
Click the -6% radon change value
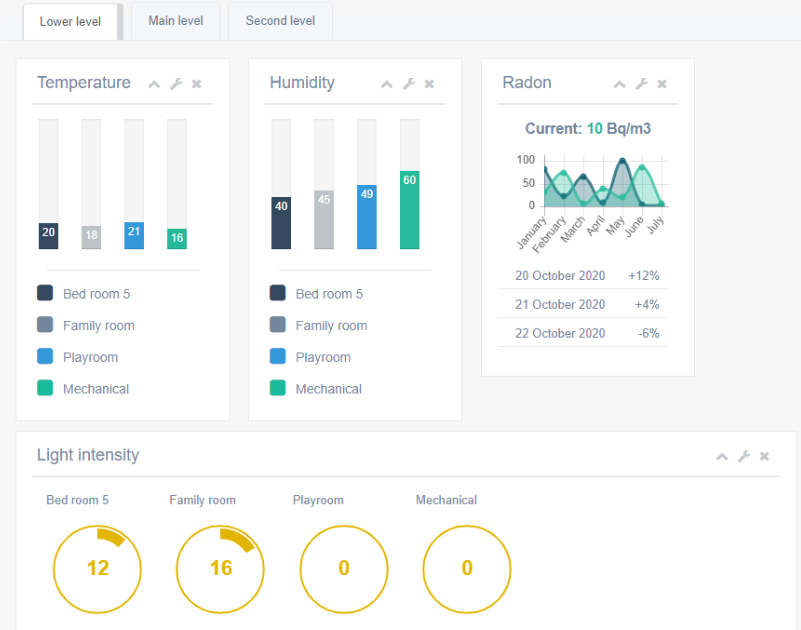tap(648, 333)
